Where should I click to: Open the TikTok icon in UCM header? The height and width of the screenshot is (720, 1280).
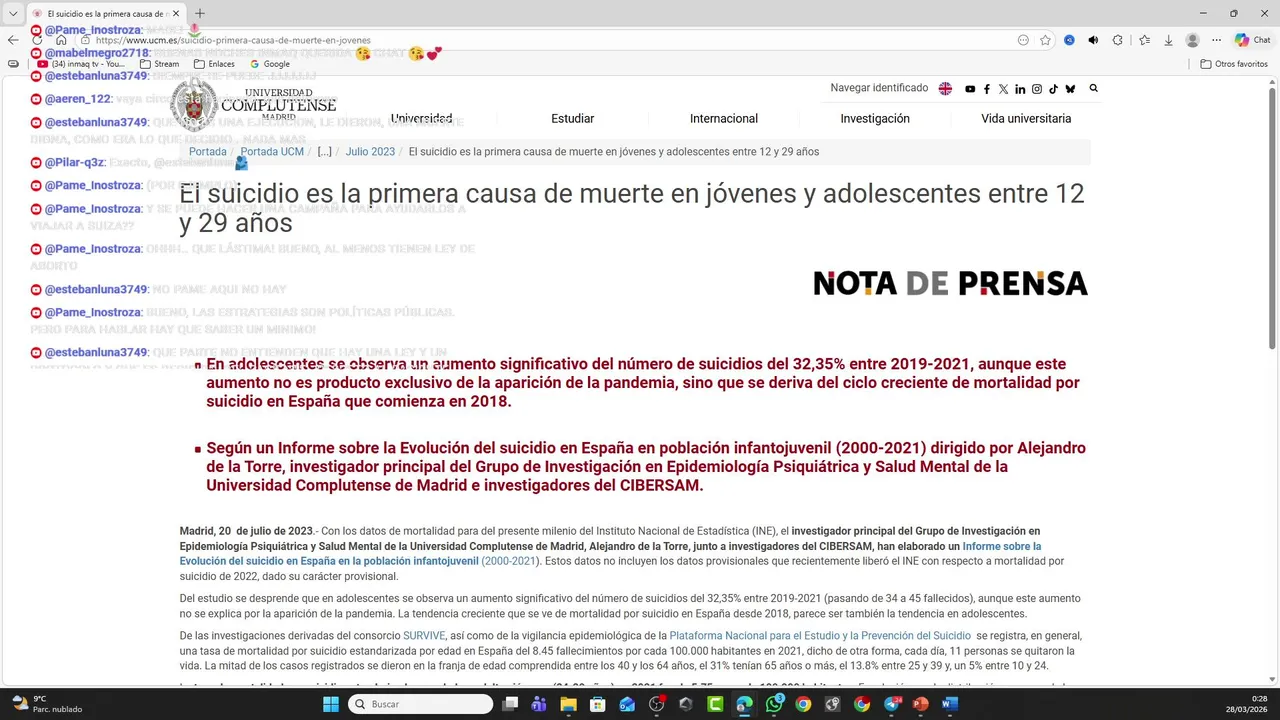point(1053,89)
